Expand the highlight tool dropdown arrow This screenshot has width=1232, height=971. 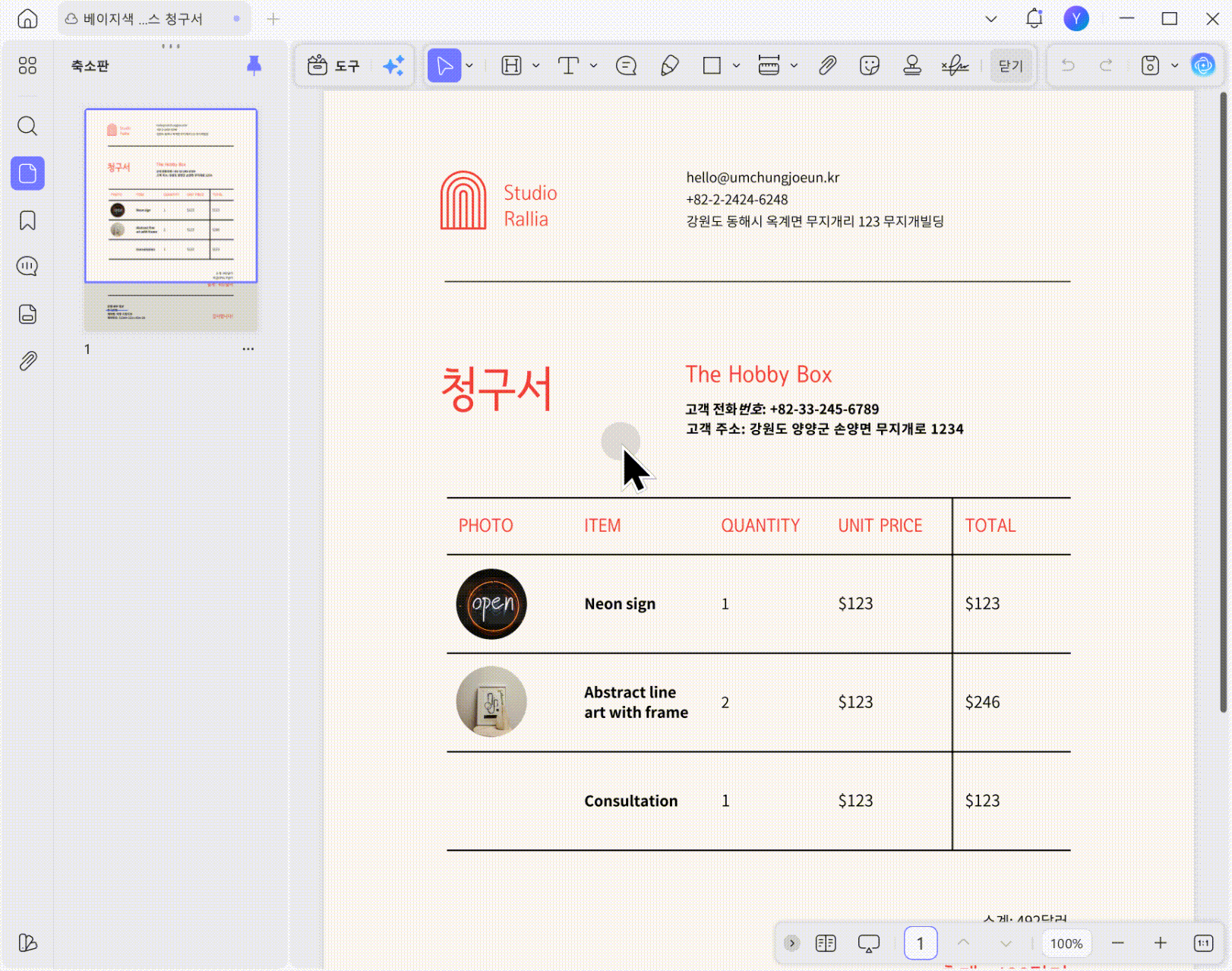click(x=535, y=65)
